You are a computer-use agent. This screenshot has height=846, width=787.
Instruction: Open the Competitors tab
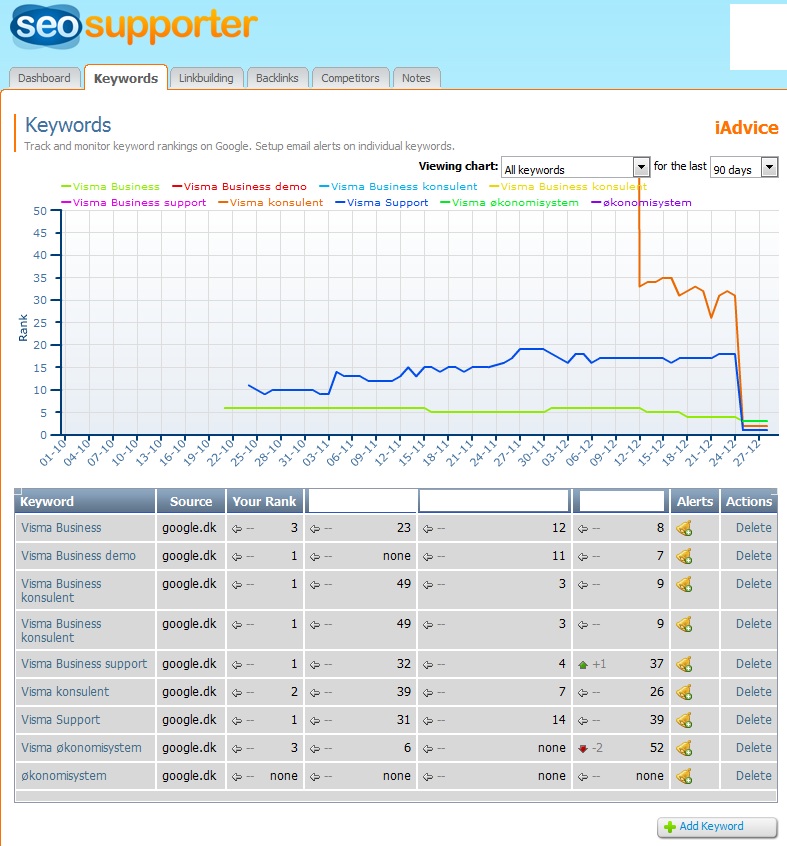click(x=350, y=78)
